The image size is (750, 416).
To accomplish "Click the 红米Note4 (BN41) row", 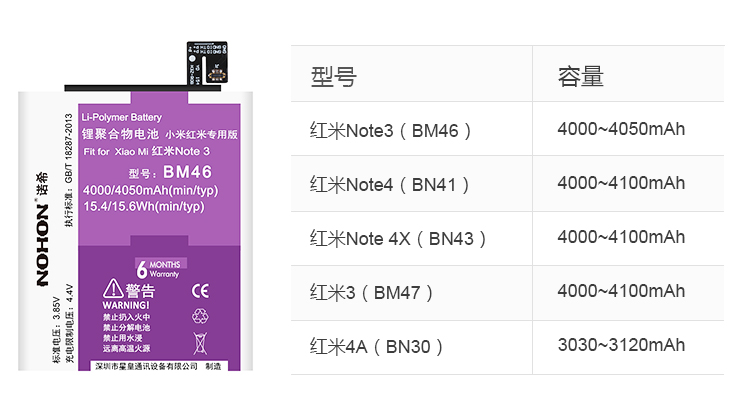I will pyautogui.click(x=390, y=184).
